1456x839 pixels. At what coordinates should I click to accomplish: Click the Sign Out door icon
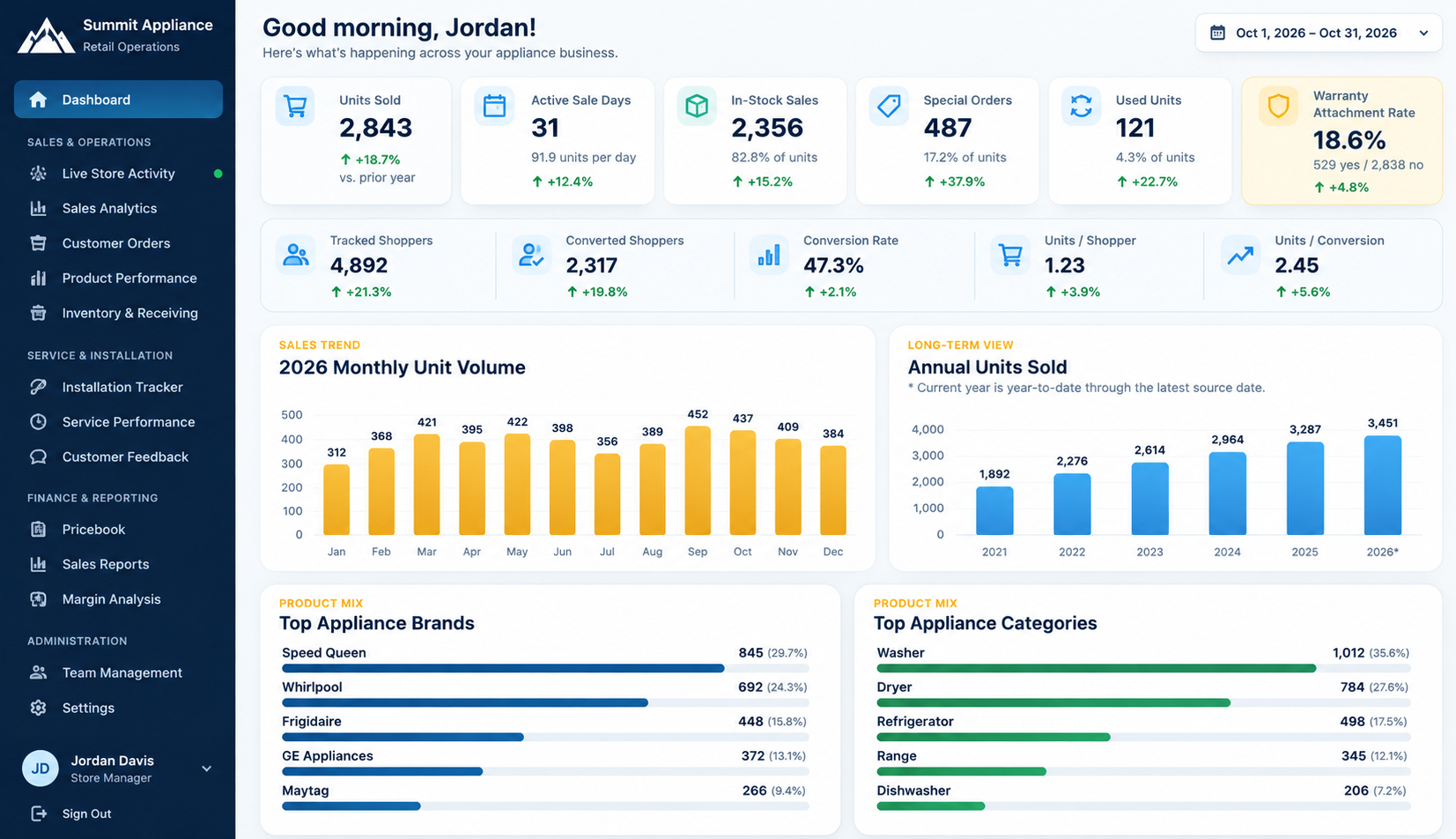click(x=39, y=813)
